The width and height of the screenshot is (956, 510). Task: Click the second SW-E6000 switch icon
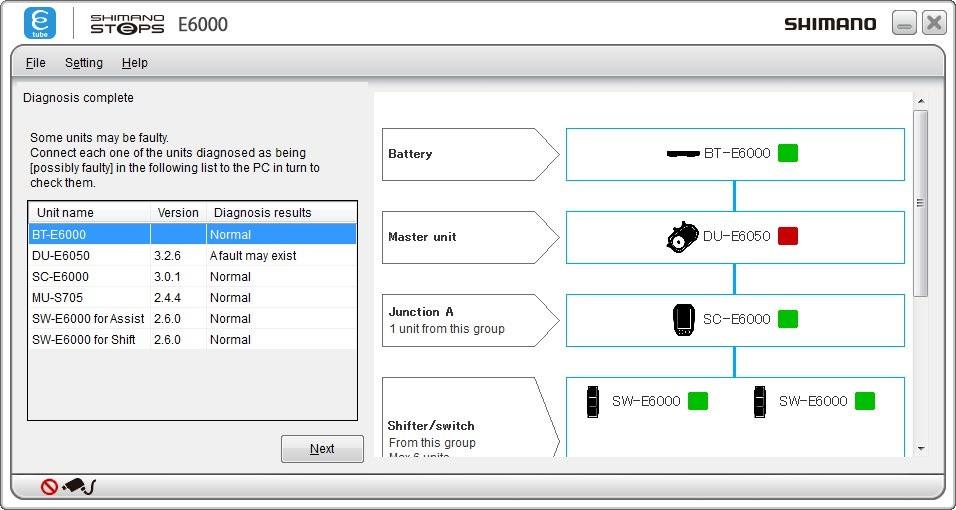coord(759,401)
